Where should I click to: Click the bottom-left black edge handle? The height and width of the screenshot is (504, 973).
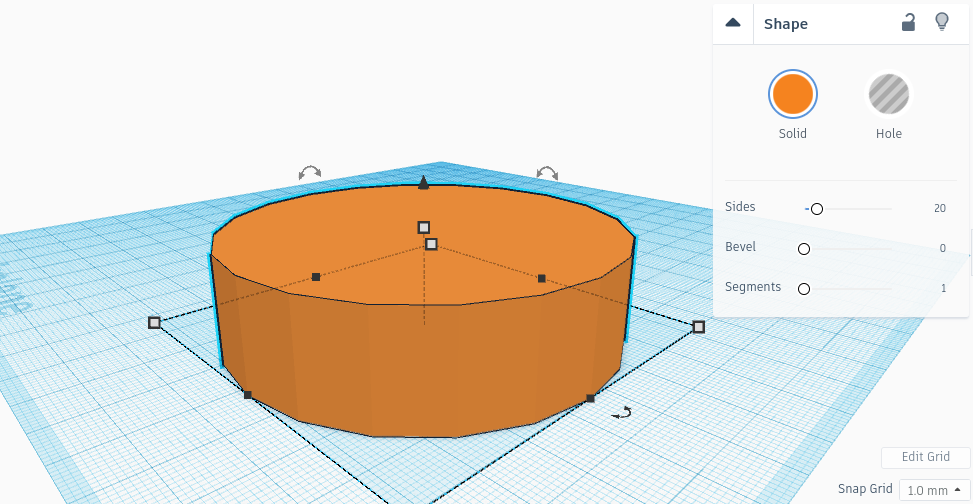coord(248,395)
